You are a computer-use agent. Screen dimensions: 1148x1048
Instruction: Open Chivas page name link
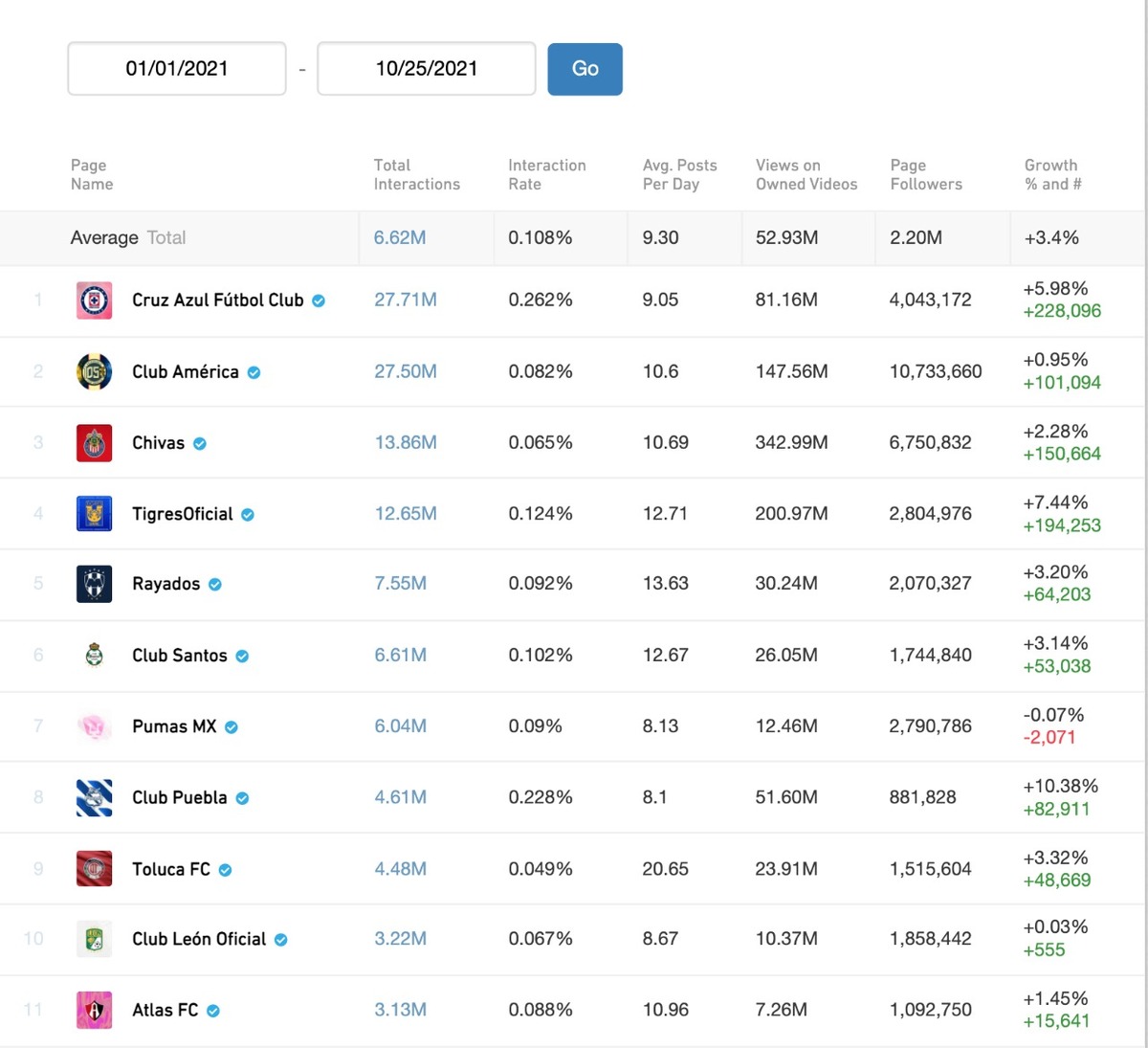[x=158, y=443]
